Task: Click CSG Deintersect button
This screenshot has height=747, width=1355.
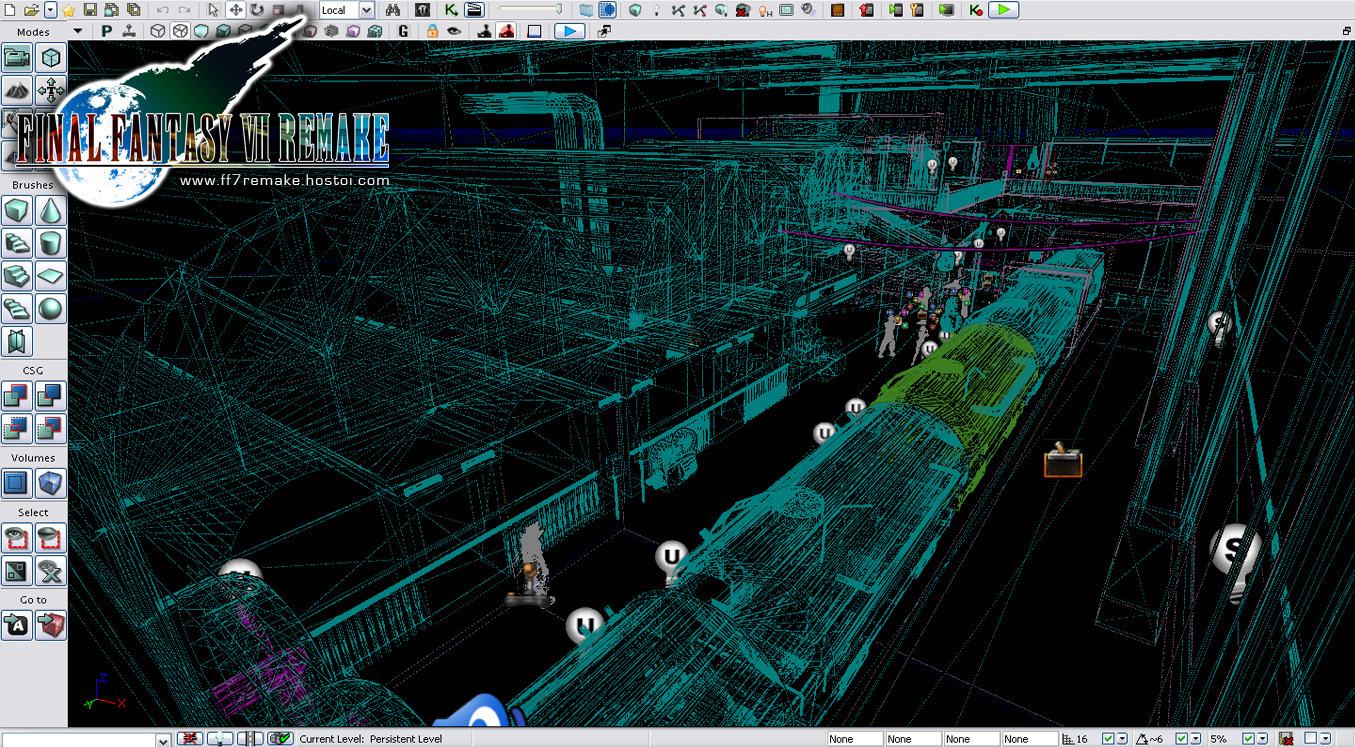Action: coord(51,428)
